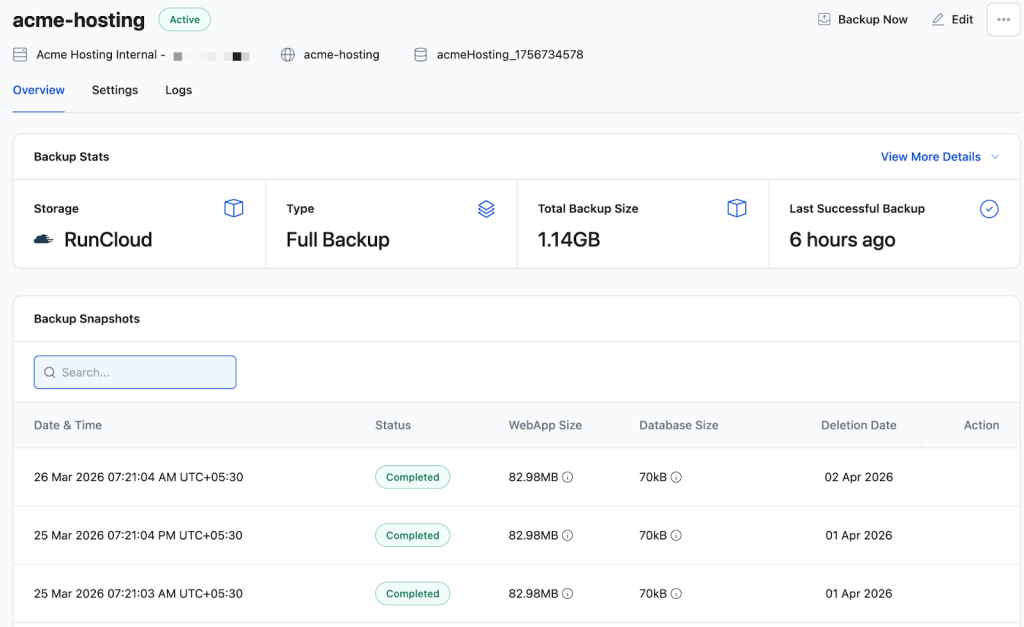Click the Total Backup Size cube icon
Image resolution: width=1024 pixels, height=627 pixels.
[x=737, y=208]
